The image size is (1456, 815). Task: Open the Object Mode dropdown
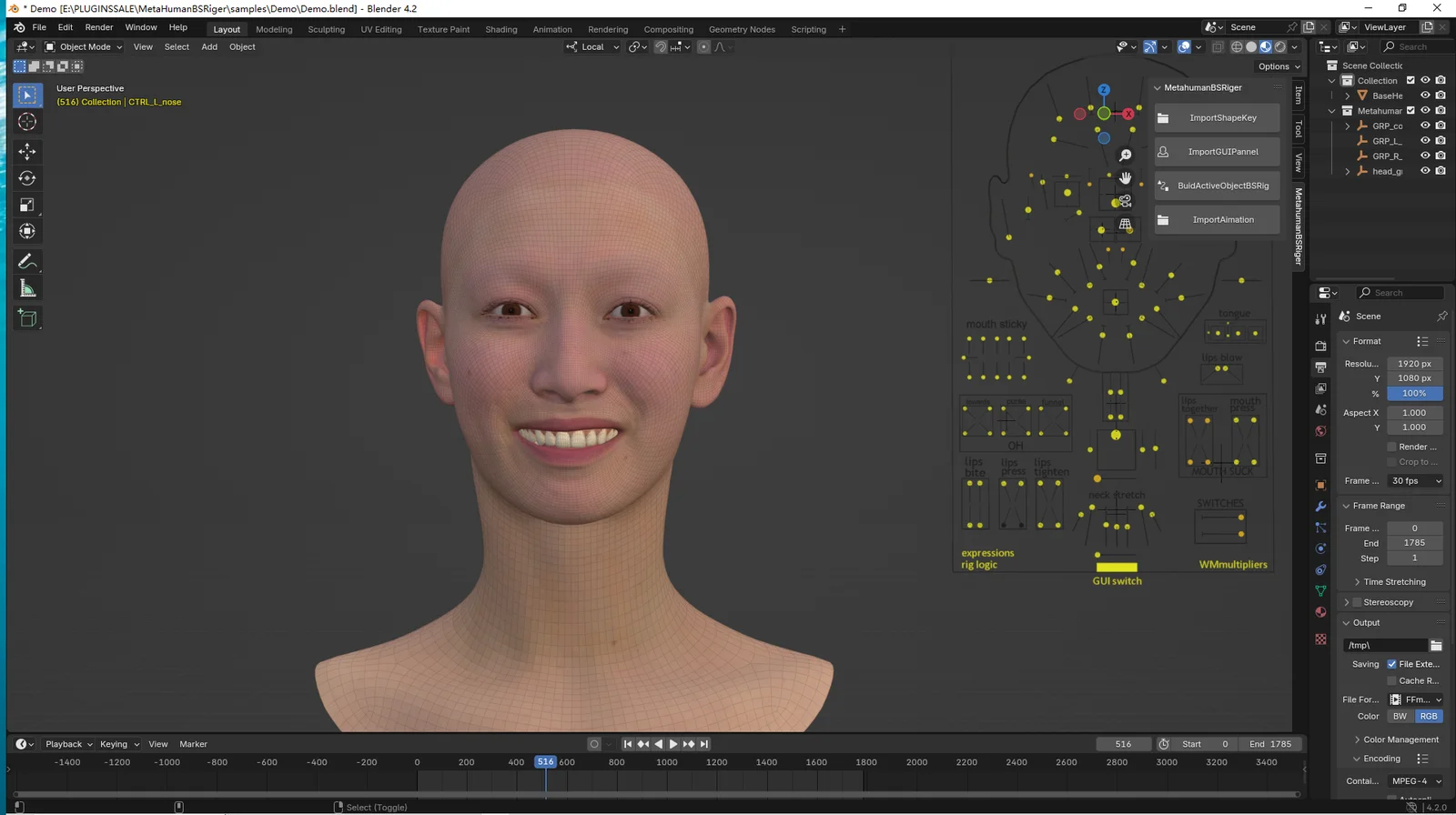click(x=84, y=46)
